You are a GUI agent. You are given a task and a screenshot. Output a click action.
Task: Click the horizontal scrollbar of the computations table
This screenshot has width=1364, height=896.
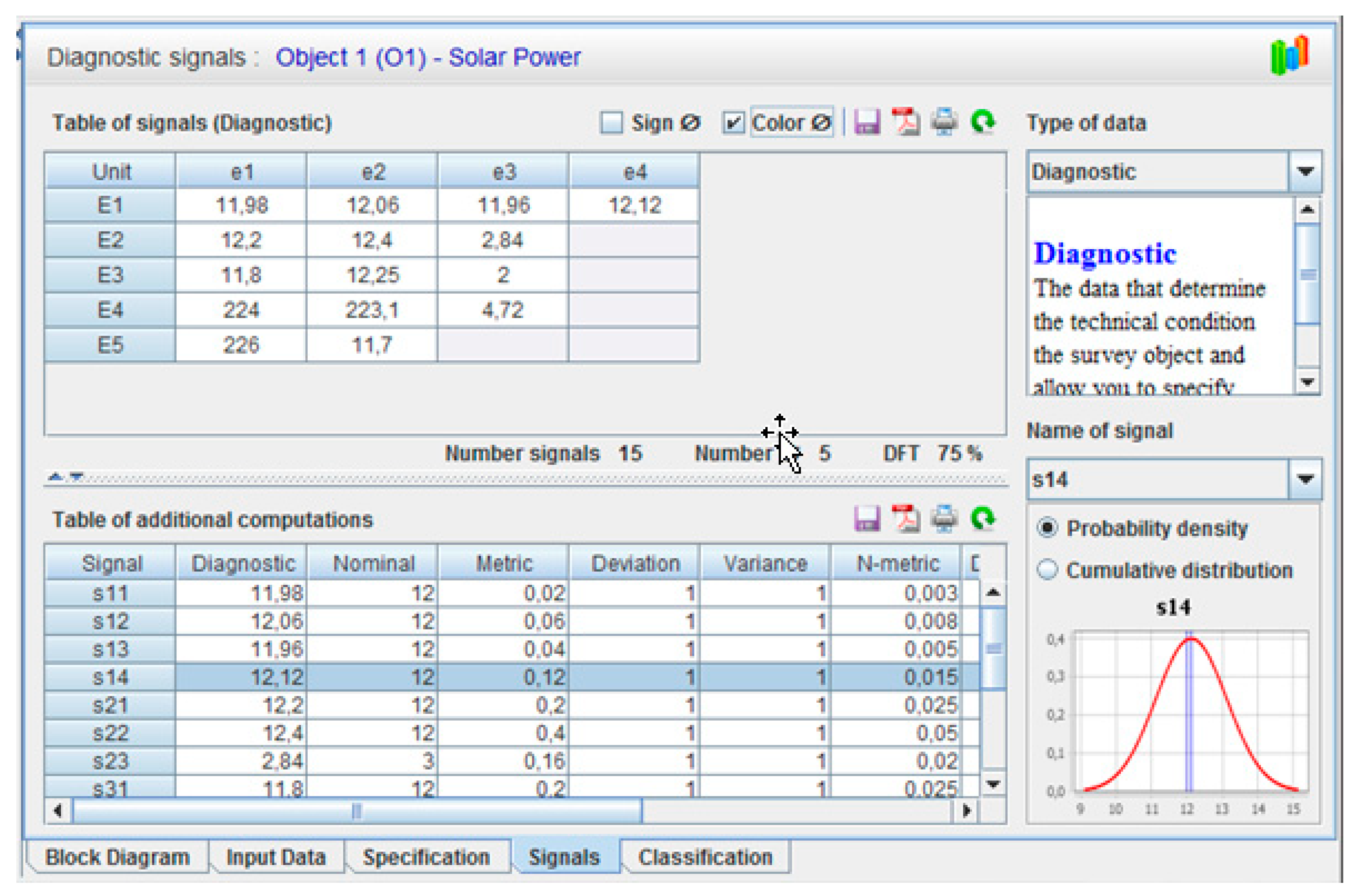click(356, 811)
